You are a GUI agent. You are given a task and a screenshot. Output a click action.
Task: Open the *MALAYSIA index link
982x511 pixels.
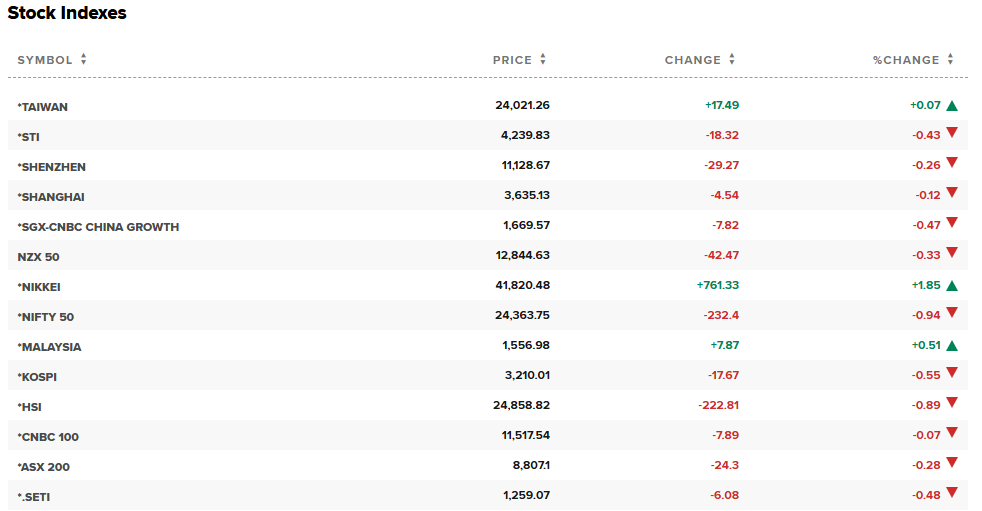coord(49,348)
